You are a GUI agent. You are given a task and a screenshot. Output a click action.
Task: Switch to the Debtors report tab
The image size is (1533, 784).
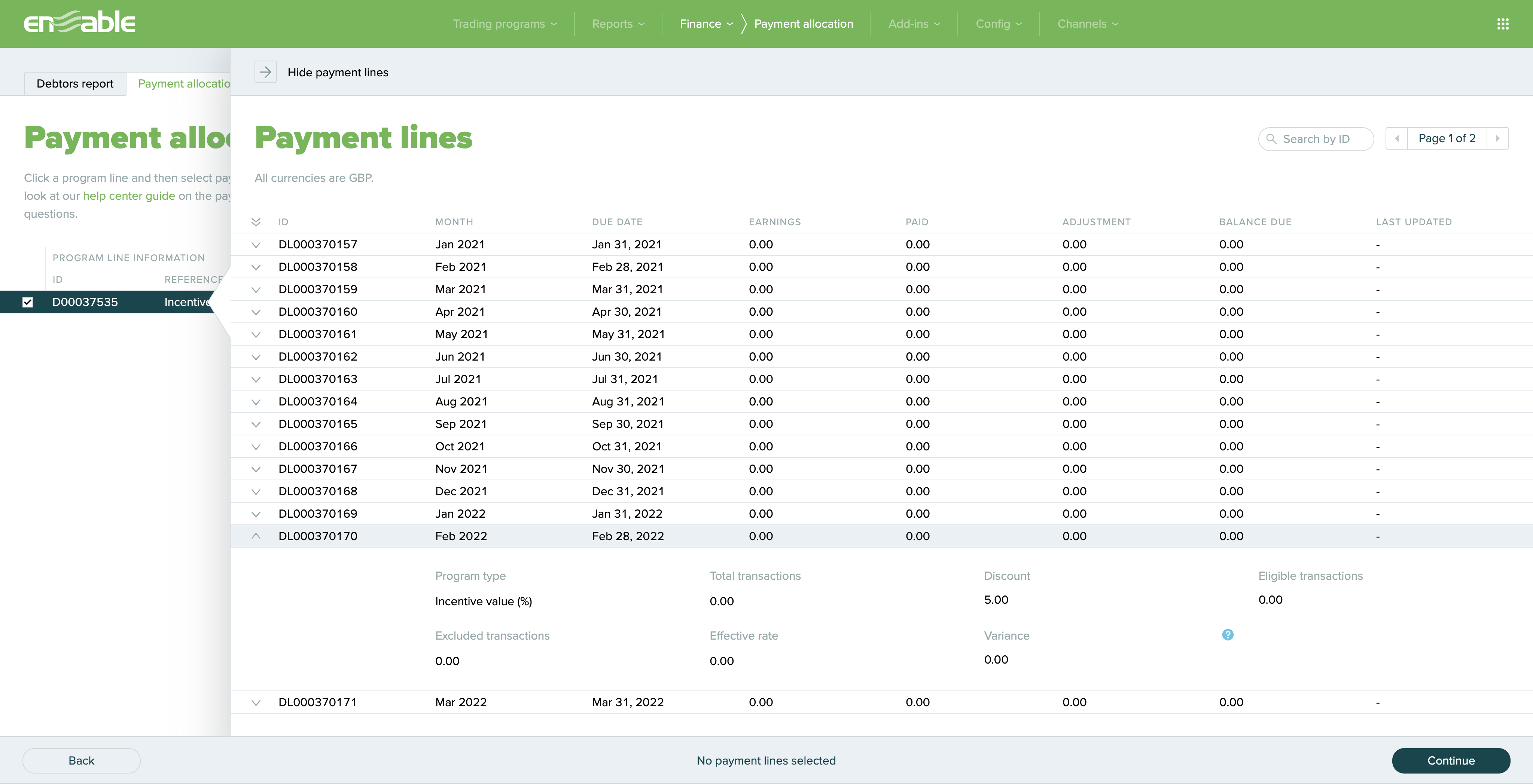pyautogui.click(x=75, y=83)
